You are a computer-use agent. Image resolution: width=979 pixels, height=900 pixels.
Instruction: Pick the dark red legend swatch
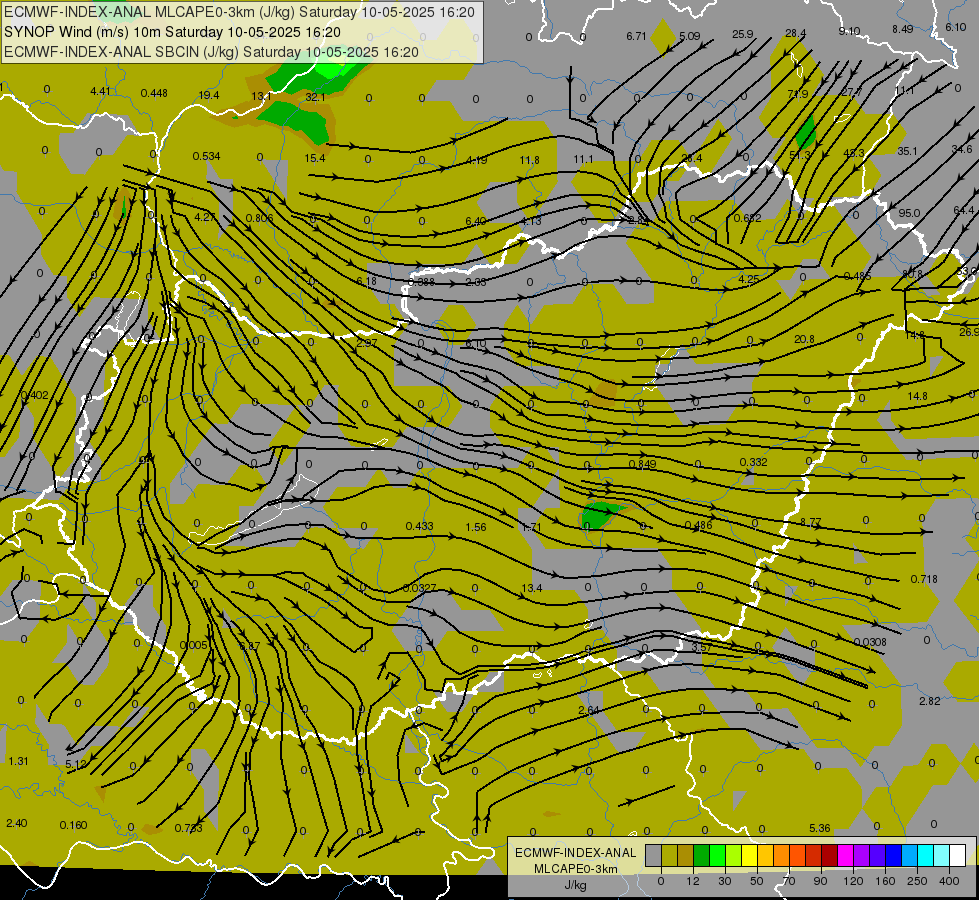830,855
